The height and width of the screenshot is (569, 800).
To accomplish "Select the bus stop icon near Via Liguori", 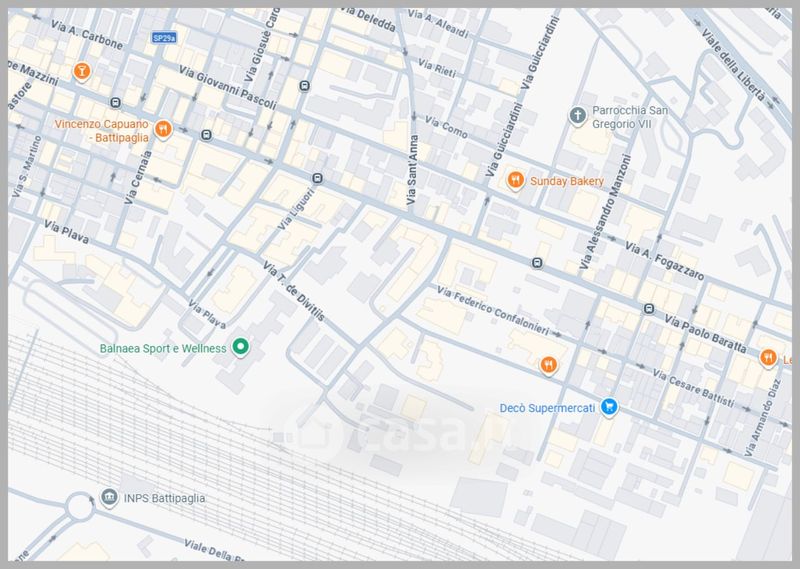I will click(317, 179).
